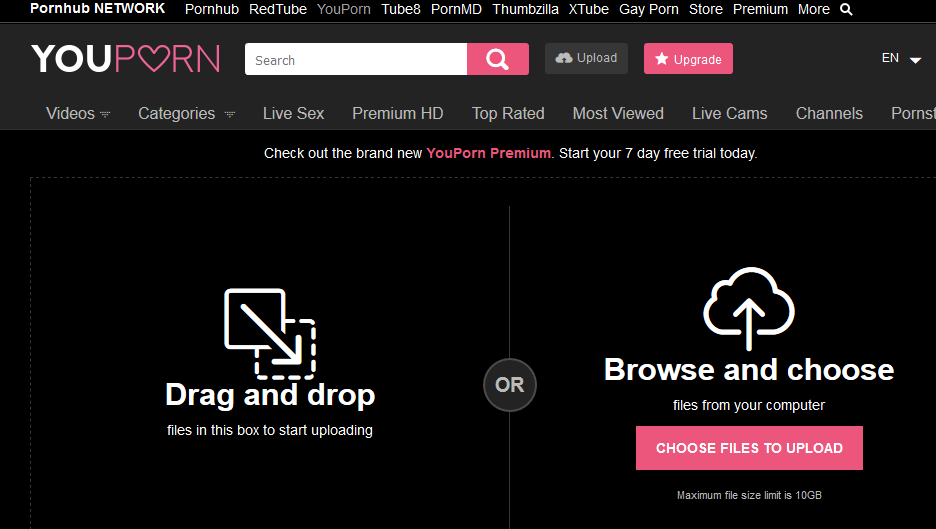This screenshot has height=529, width=936.
Task: Open the Channels nav item
Action: [829, 113]
